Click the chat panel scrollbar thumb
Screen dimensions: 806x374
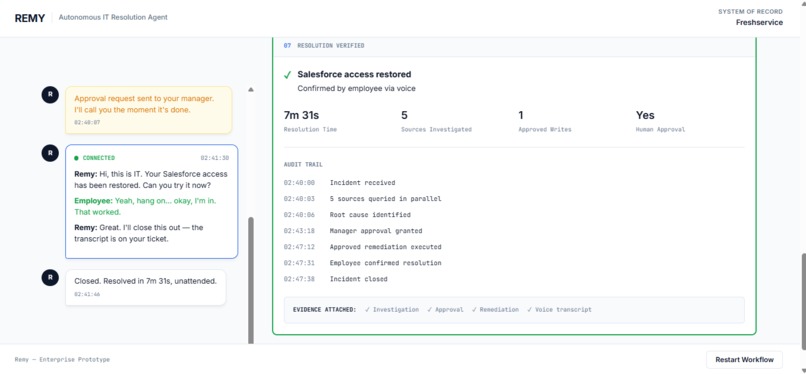[x=251, y=280]
